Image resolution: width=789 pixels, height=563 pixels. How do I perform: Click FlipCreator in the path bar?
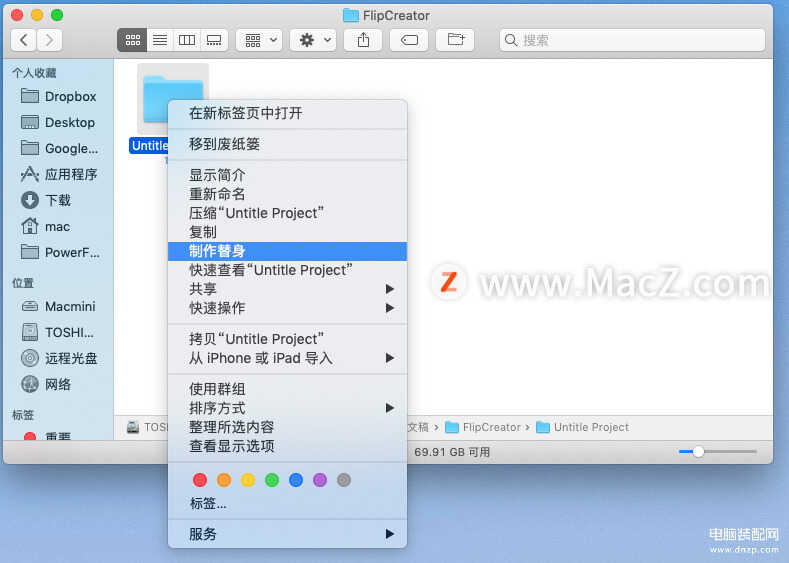(483, 427)
